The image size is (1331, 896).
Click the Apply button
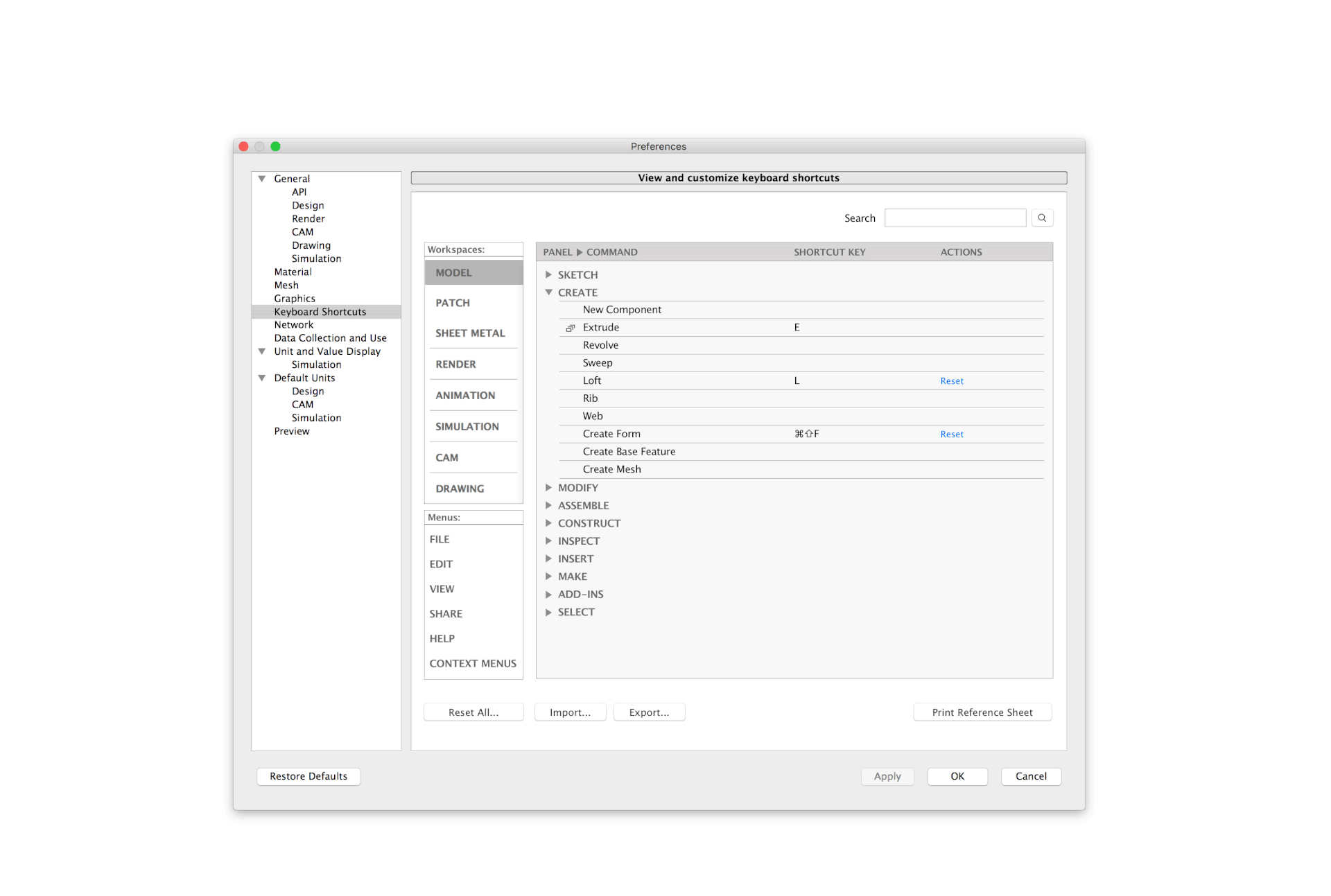point(887,776)
